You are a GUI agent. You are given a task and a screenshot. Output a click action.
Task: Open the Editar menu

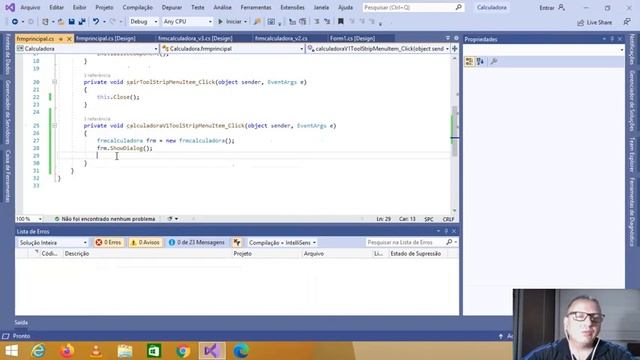tap(56, 7)
